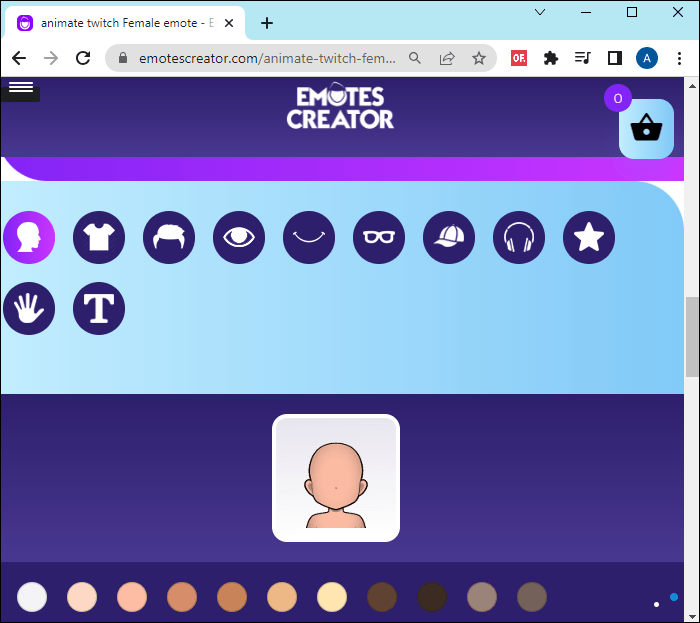Select the golden tan skin swatch
This screenshot has width=700, height=623.
282,597
